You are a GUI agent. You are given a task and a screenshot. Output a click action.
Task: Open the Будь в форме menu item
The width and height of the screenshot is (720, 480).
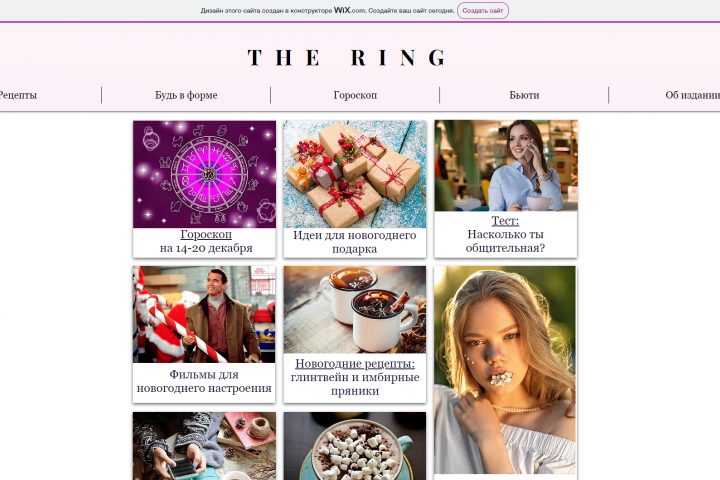[186, 95]
